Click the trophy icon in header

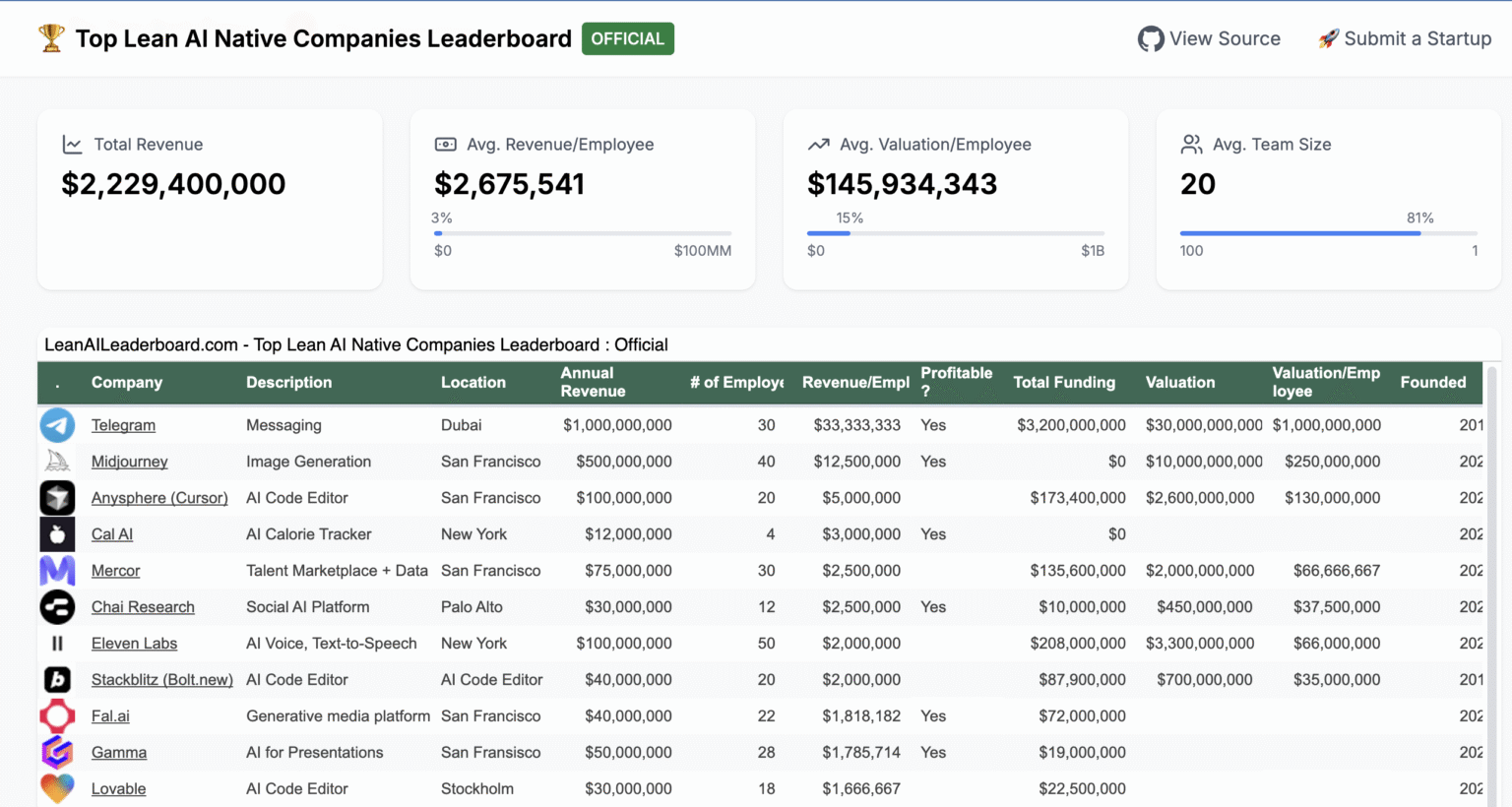pos(51,38)
